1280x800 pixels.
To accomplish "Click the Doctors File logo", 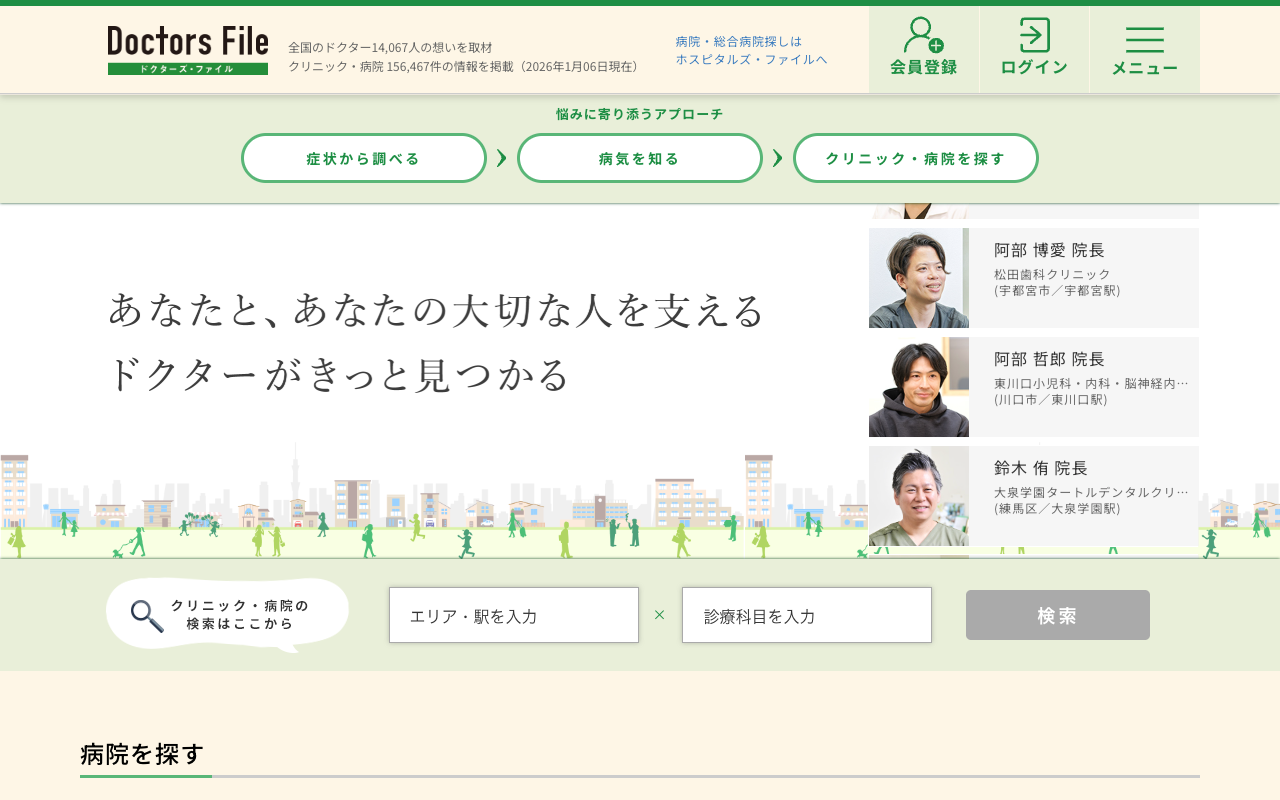I will [x=187, y=43].
